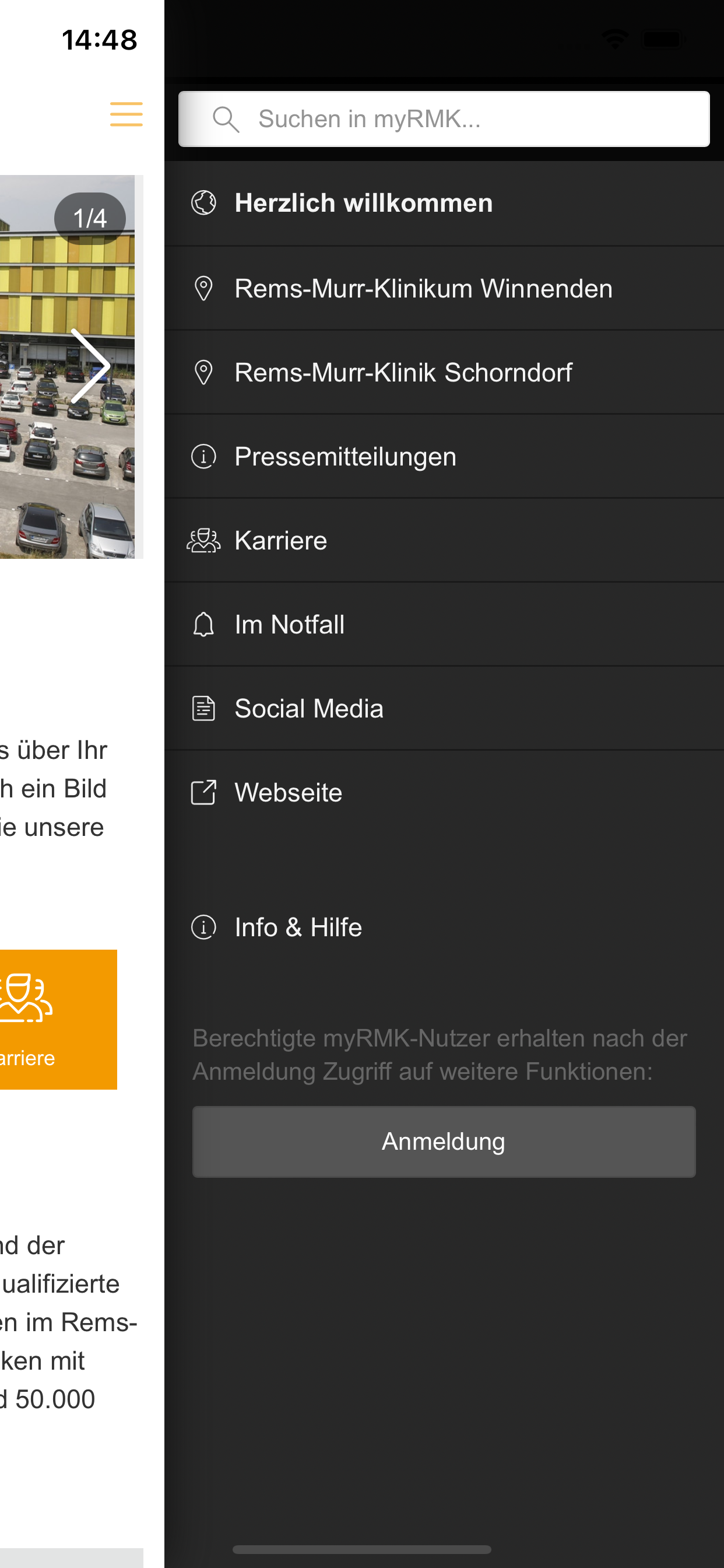Tap the location pin icon for Winnenden

[x=203, y=289]
